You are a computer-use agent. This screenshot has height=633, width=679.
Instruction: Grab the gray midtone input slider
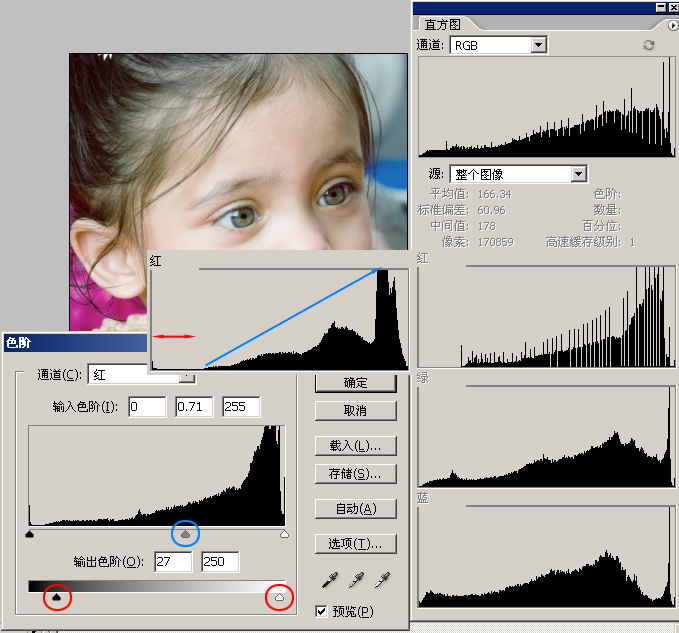185,535
